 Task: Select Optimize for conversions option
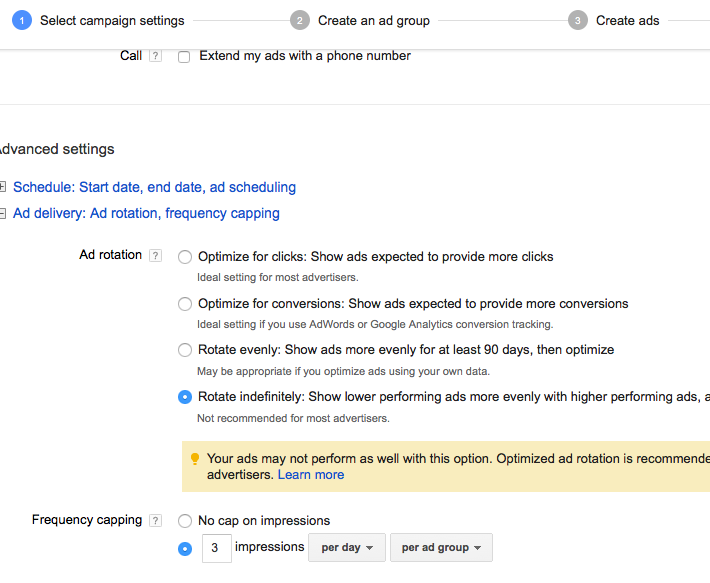[x=185, y=304]
